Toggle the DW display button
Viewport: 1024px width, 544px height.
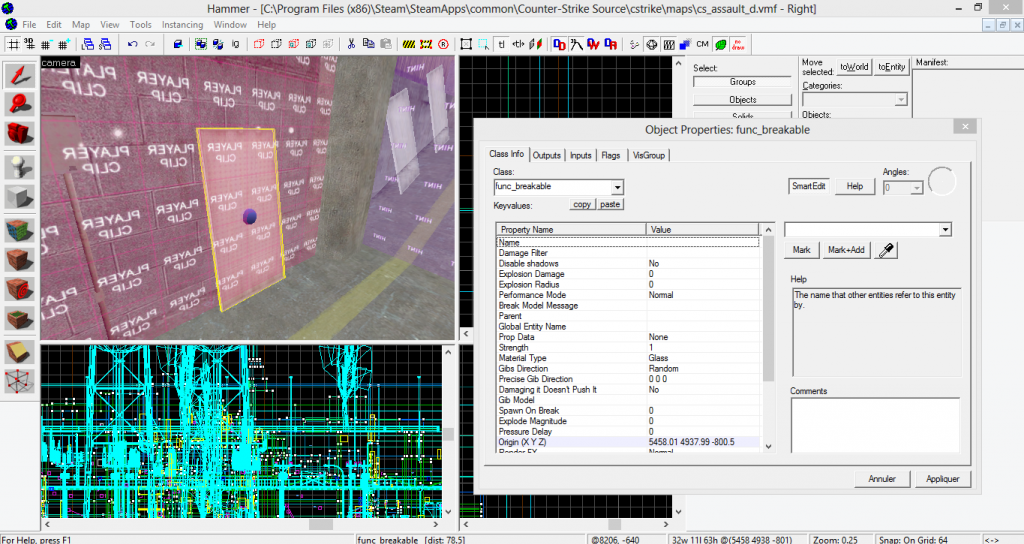[x=593, y=44]
